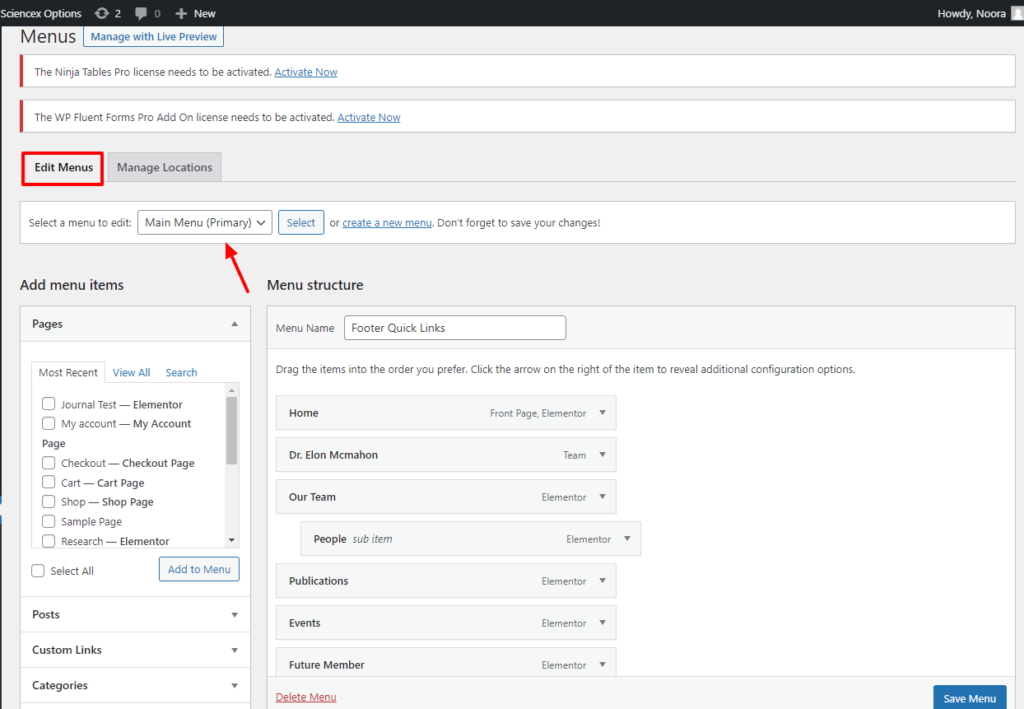Click the Save Menu button
The height and width of the screenshot is (709, 1024).
pos(969,698)
